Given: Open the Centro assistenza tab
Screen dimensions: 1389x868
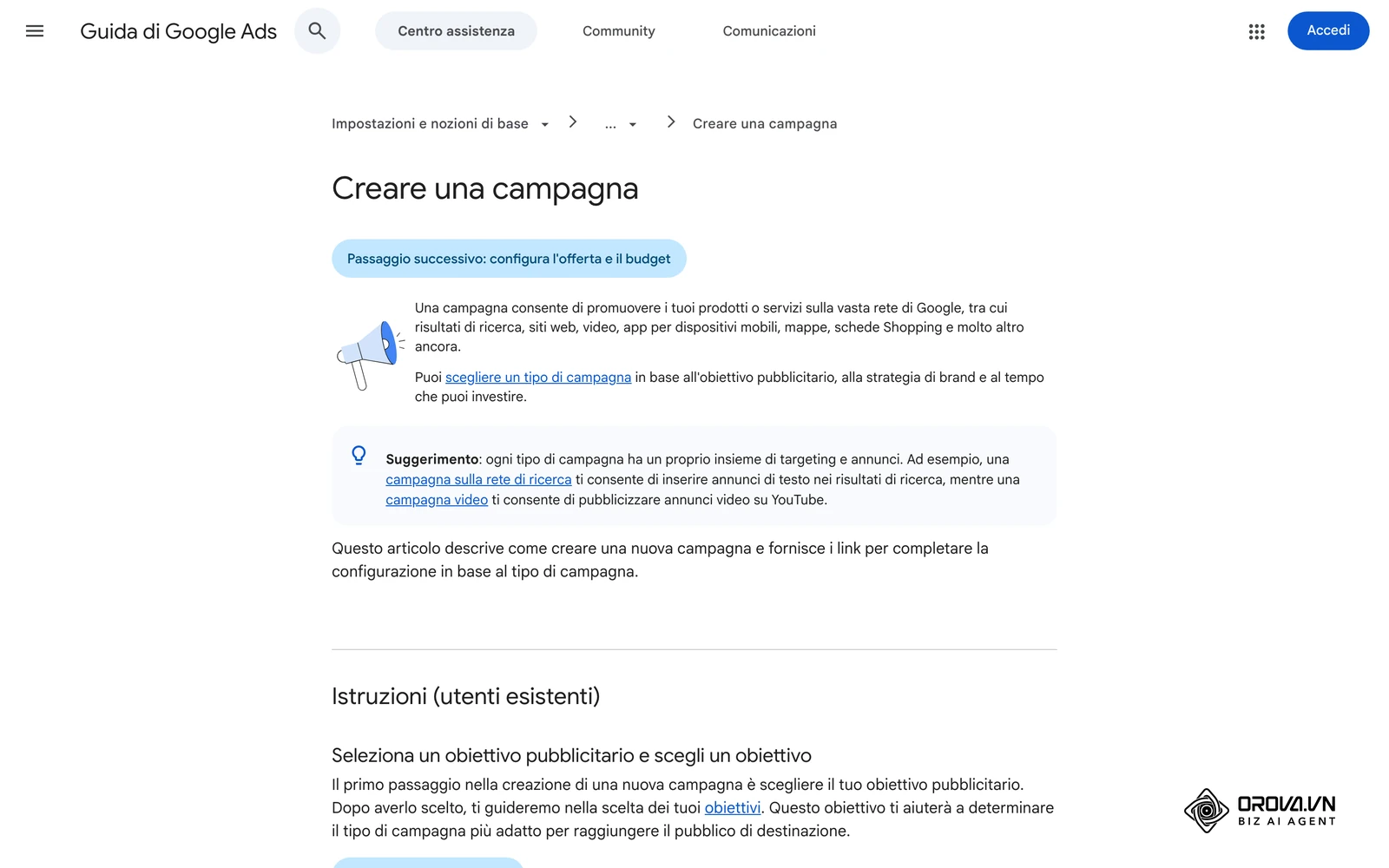Looking at the screenshot, I should tap(456, 31).
